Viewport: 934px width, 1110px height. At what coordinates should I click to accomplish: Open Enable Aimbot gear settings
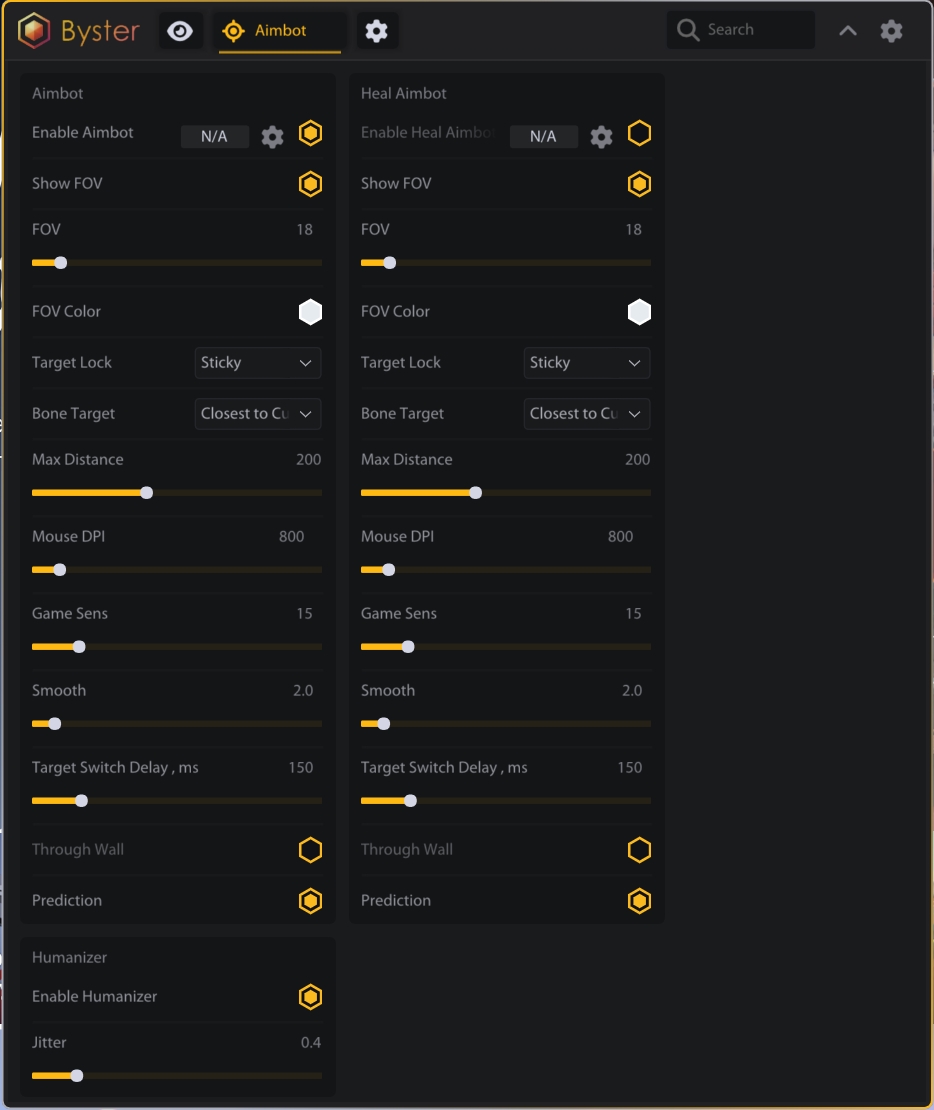(x=272, y=137)
